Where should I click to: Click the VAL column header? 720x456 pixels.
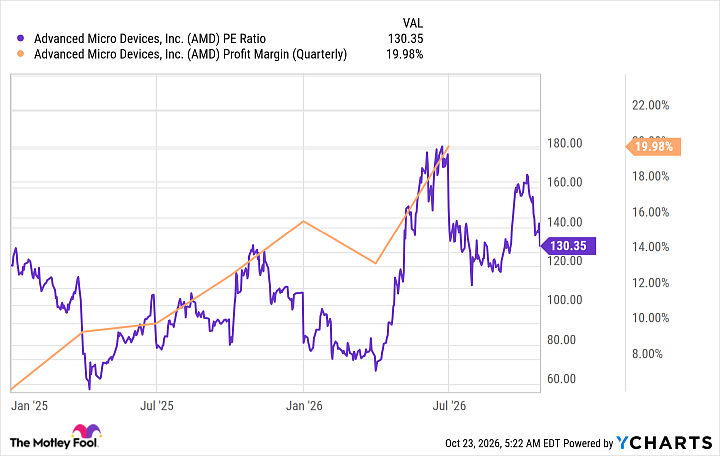413,23
